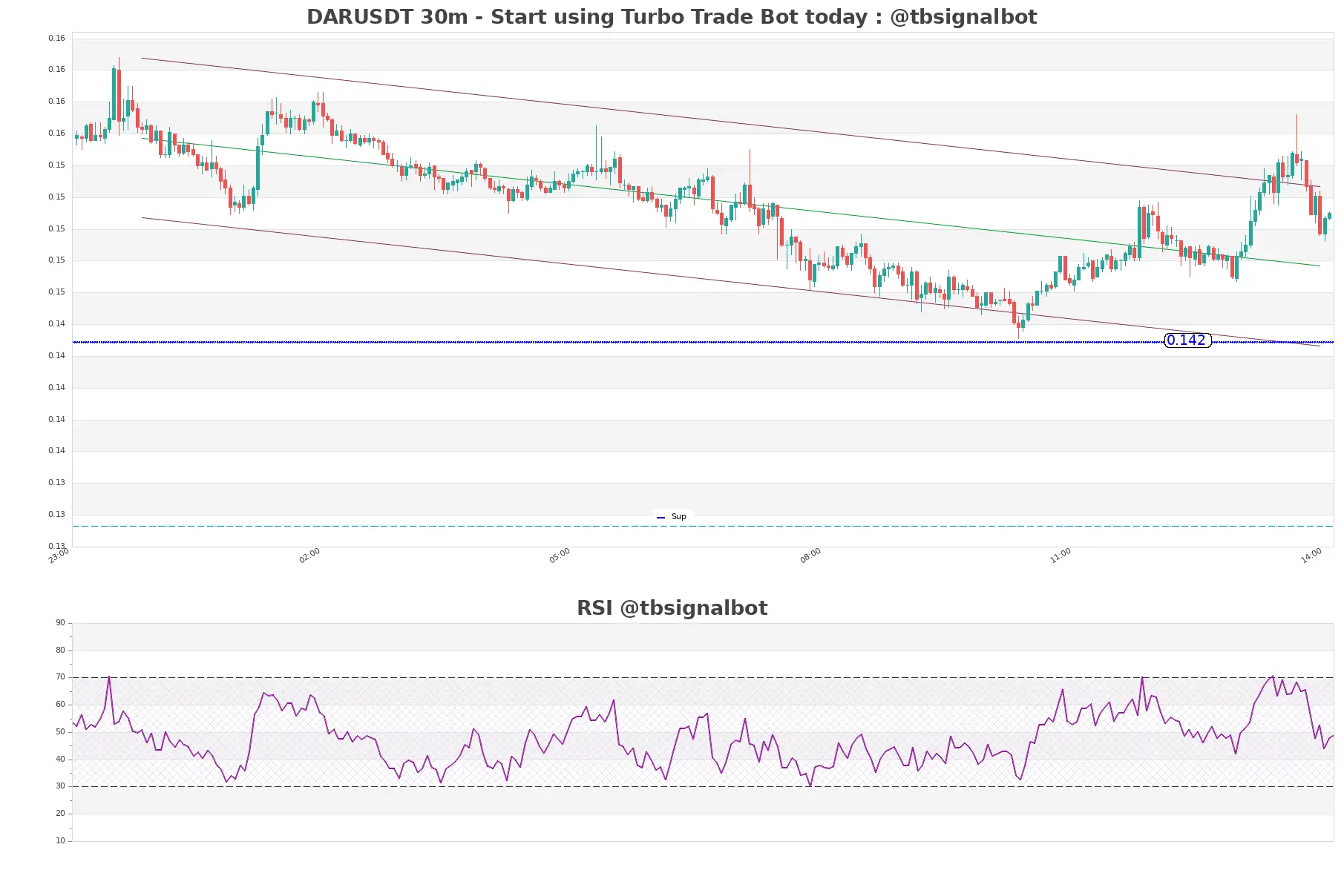Click the RSI axis value 40
The image size is (1344, 896).
[x=60, y=759]
